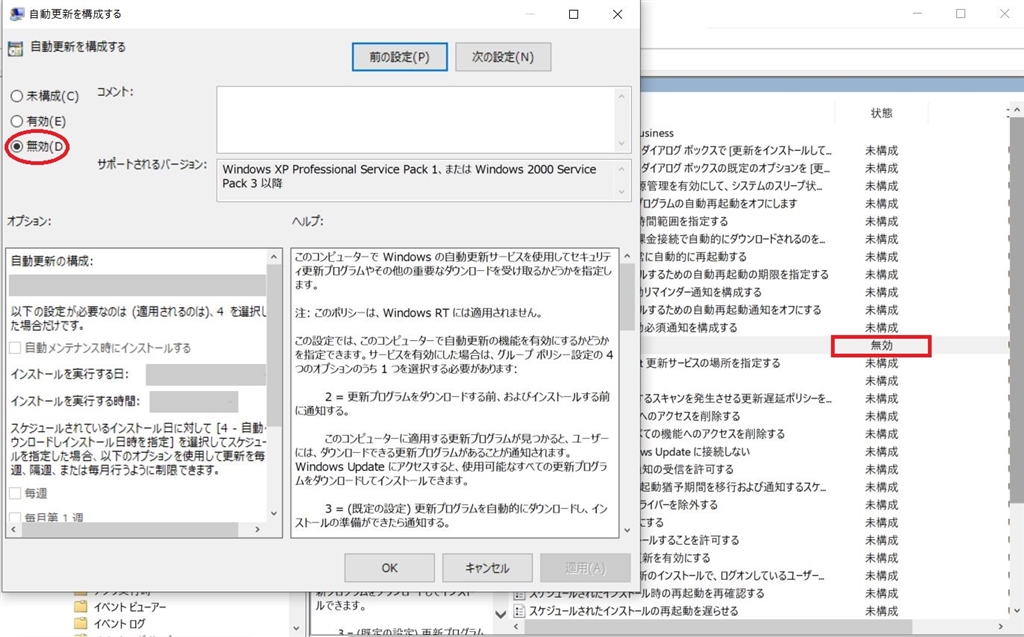Maximize the 自動更新を構成する dialog
Screen dimensions: 1024x637
[x=573, y=14]
